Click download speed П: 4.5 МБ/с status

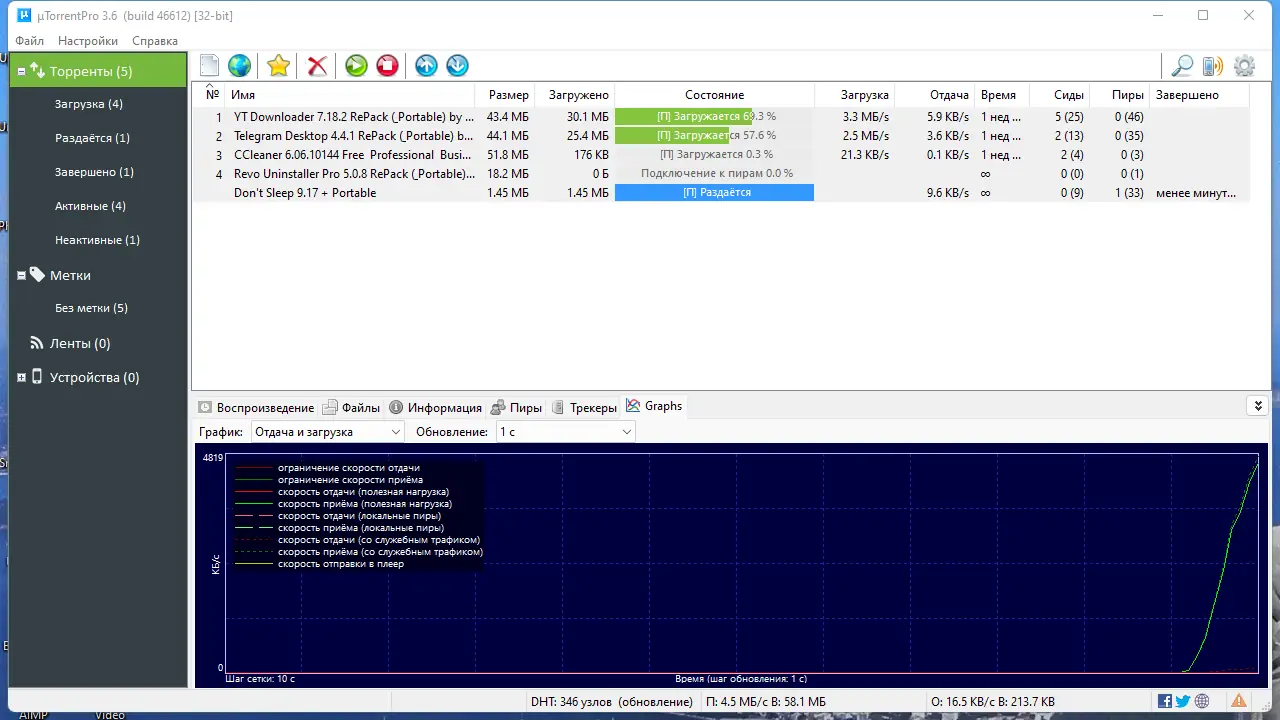766,702
